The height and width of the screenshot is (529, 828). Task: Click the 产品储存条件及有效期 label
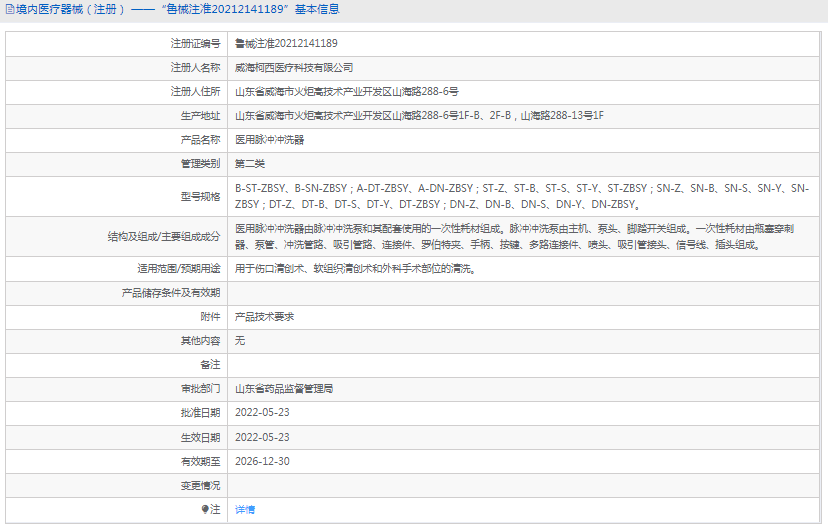tap(171, 293)
